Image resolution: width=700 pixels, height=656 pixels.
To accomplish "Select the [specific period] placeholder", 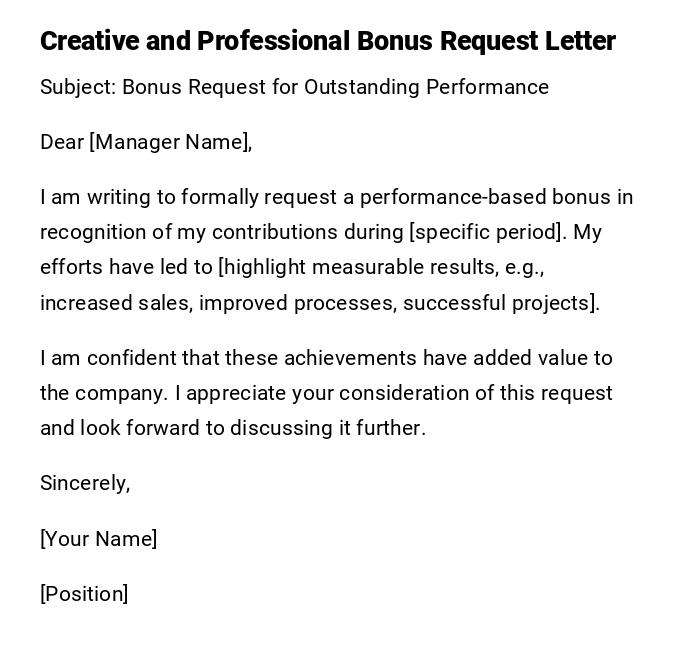I will coord(485,232).
